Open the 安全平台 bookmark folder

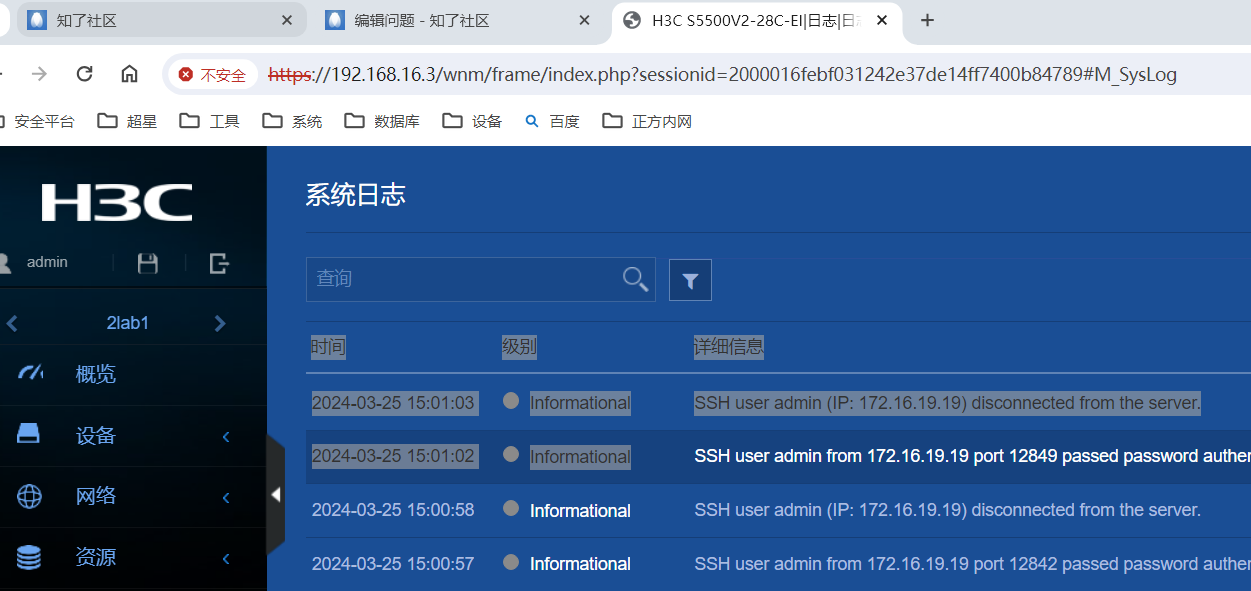tap(37, 121)
